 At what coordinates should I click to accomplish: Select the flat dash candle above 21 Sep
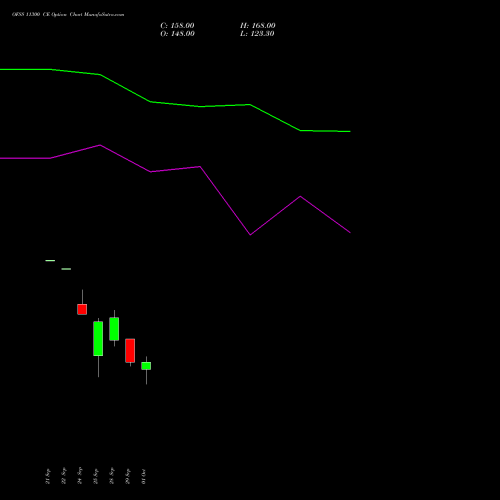50,260
